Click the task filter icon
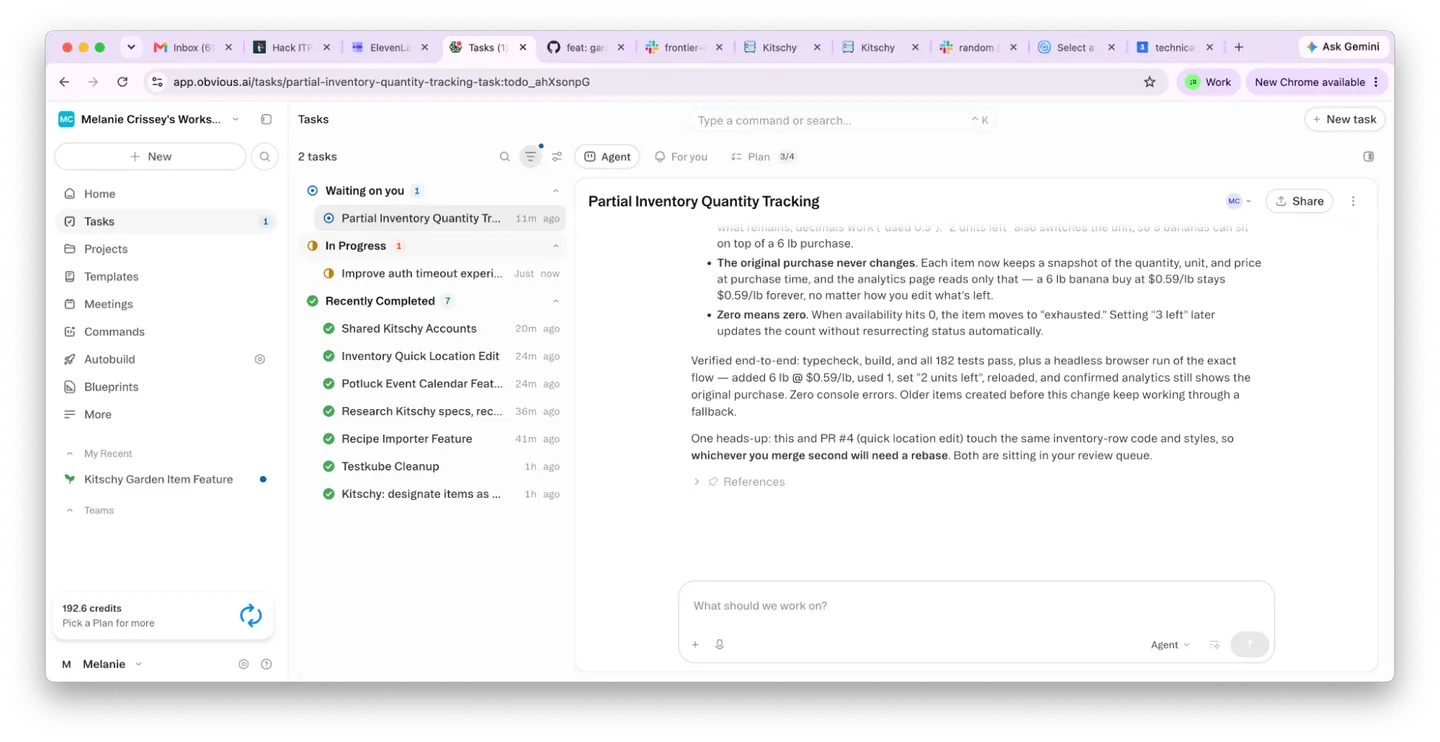Screen dimensions: 1440x742 tap(531, 156)
